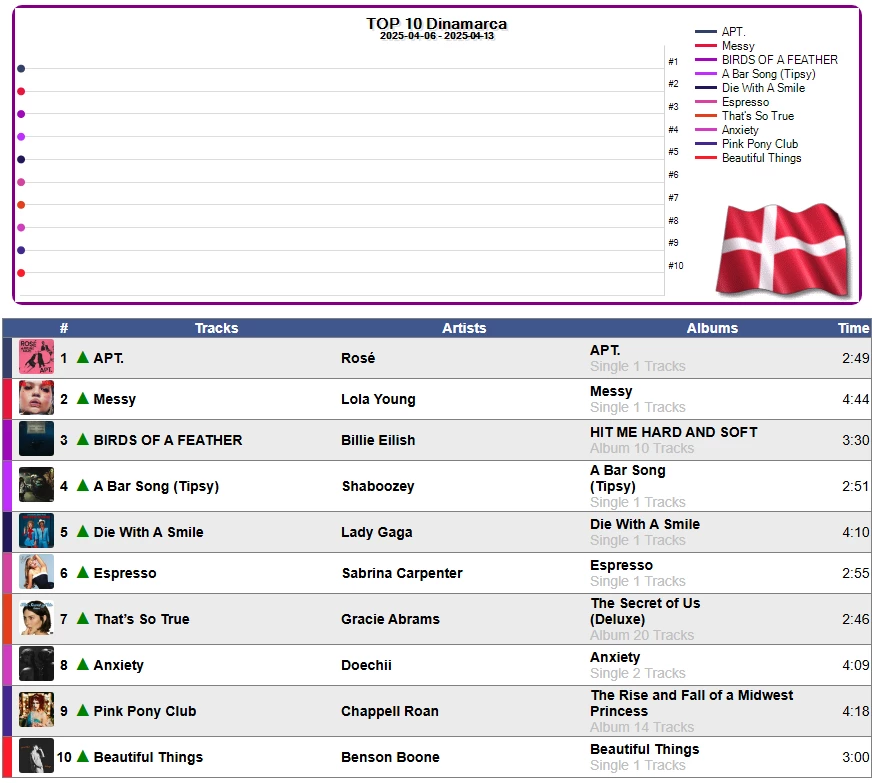
Task: Click the Tracks column header
Action: pyautogui.click(x=216, y=328)
